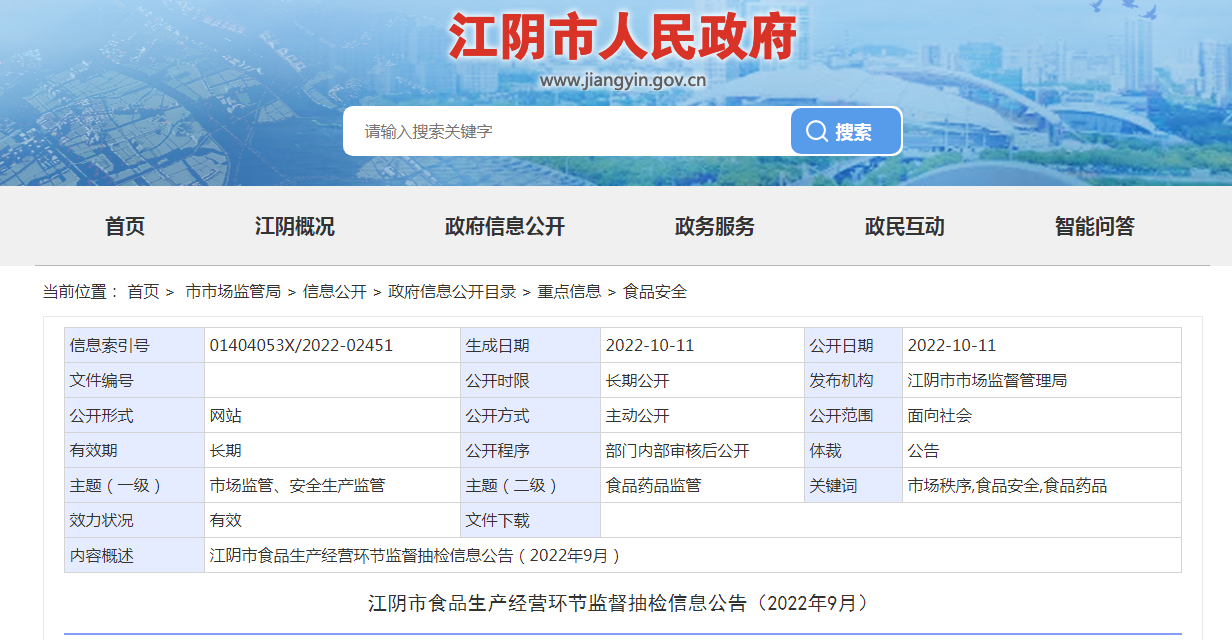Focus the 请输入搜索关键字 search field
Viewport: 1232px width, 640px height.
[567, 131]
